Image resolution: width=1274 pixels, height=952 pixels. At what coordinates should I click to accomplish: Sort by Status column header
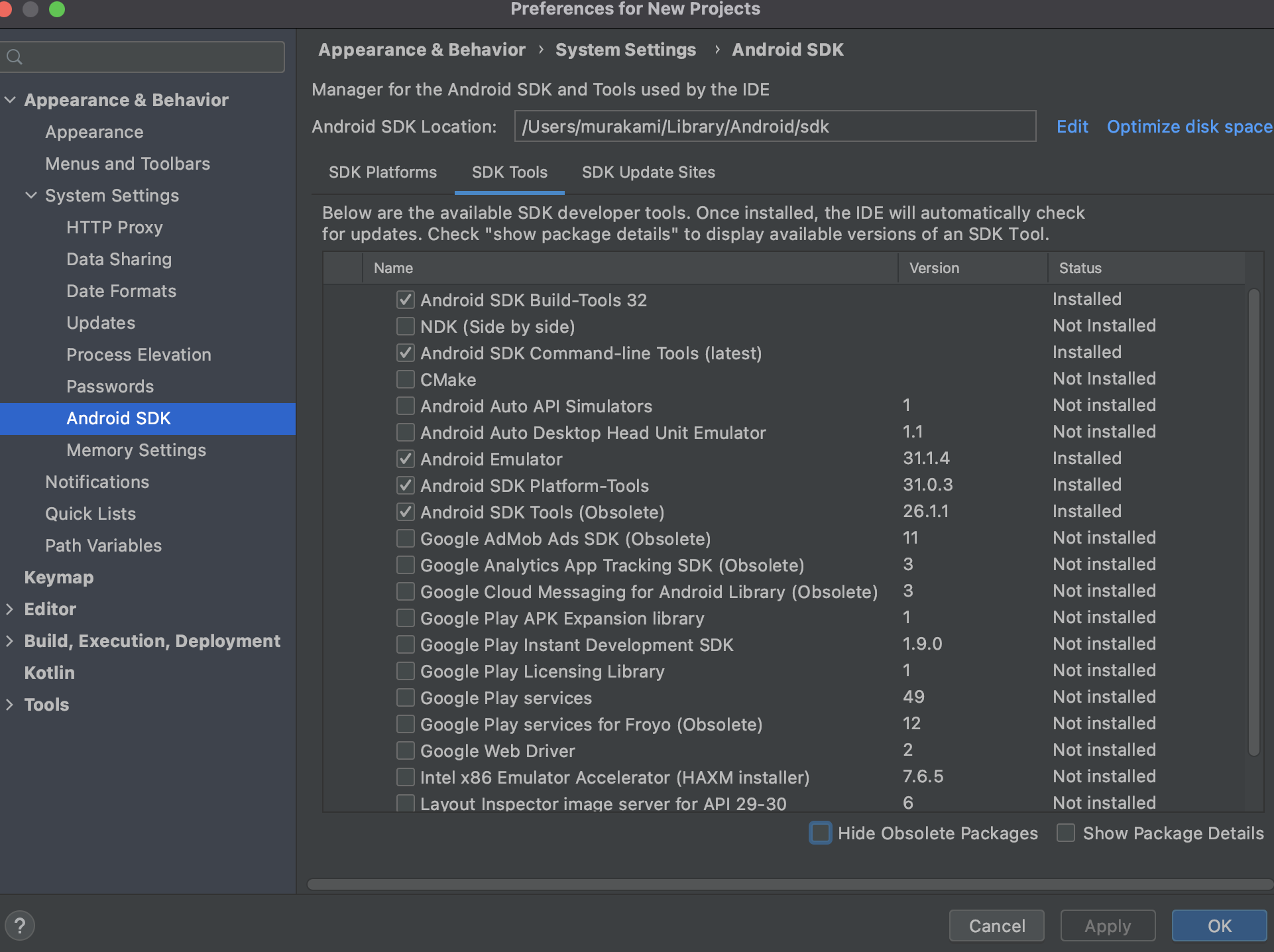coord(1146,268)
